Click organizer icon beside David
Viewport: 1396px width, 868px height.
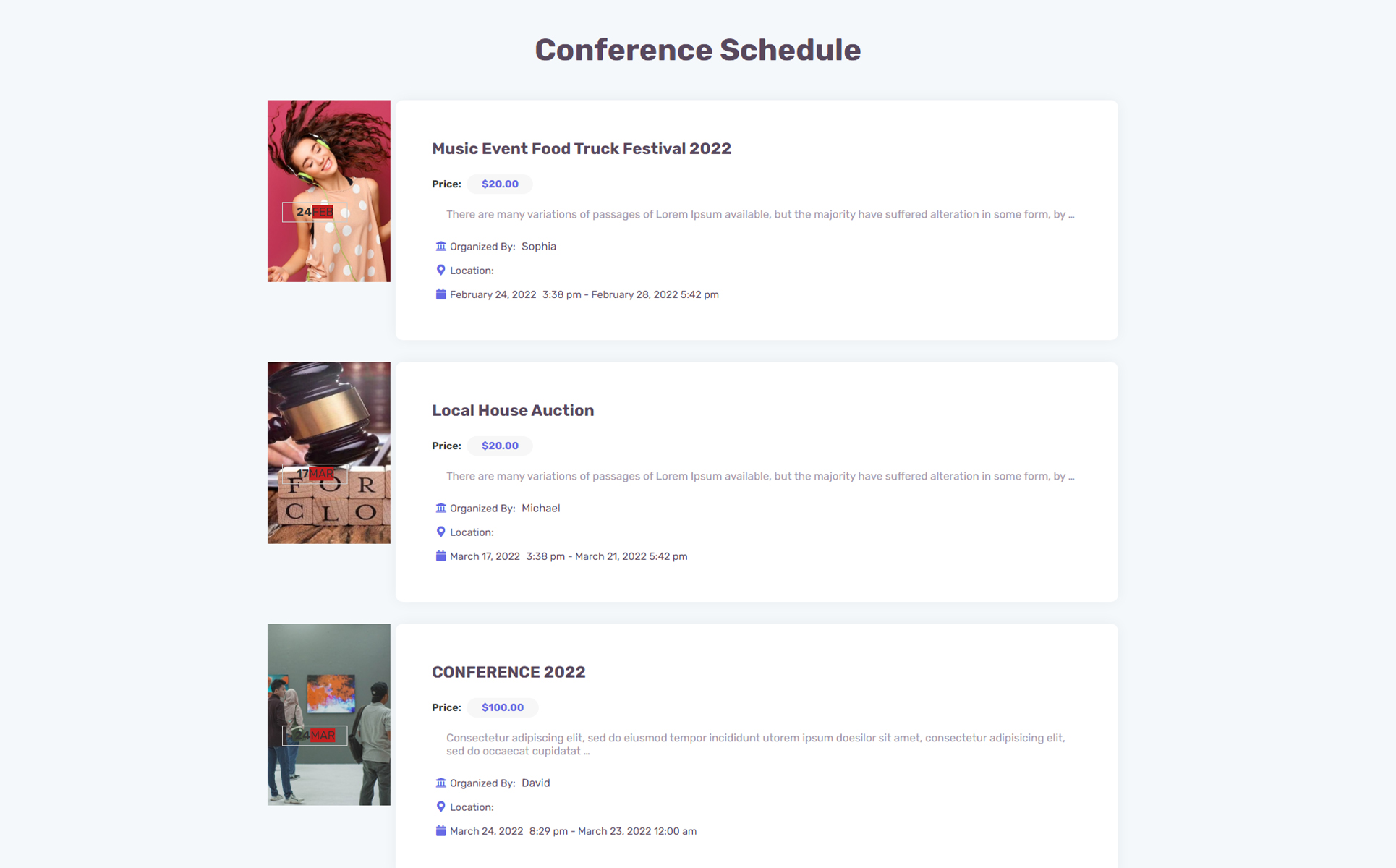pyautogui.click(x=440, y=783)
